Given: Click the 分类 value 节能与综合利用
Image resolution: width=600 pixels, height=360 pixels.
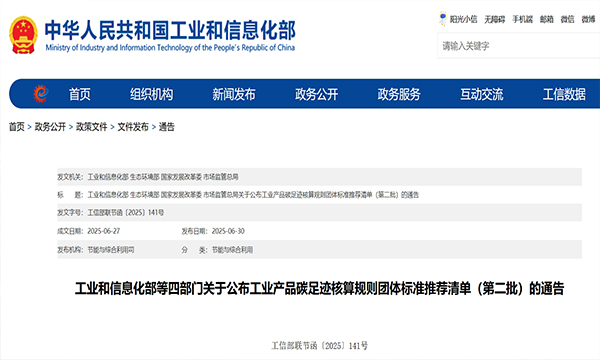Looking at the screenshot, I should click(232, 250).
